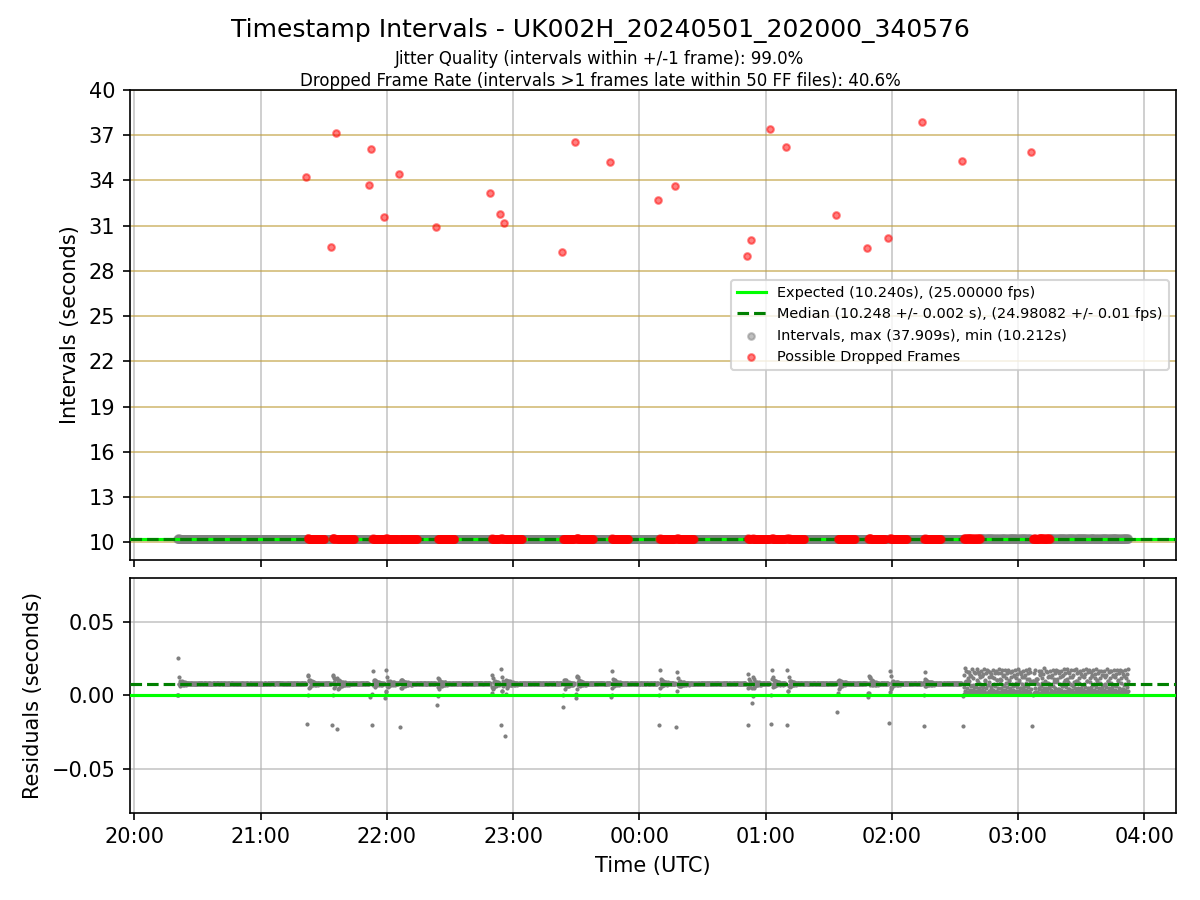Image resolution: width=1200 pixels, height=900 pixels.
Task: Click the highest grey residual dot near 0.025
Action: coord(178,658)
